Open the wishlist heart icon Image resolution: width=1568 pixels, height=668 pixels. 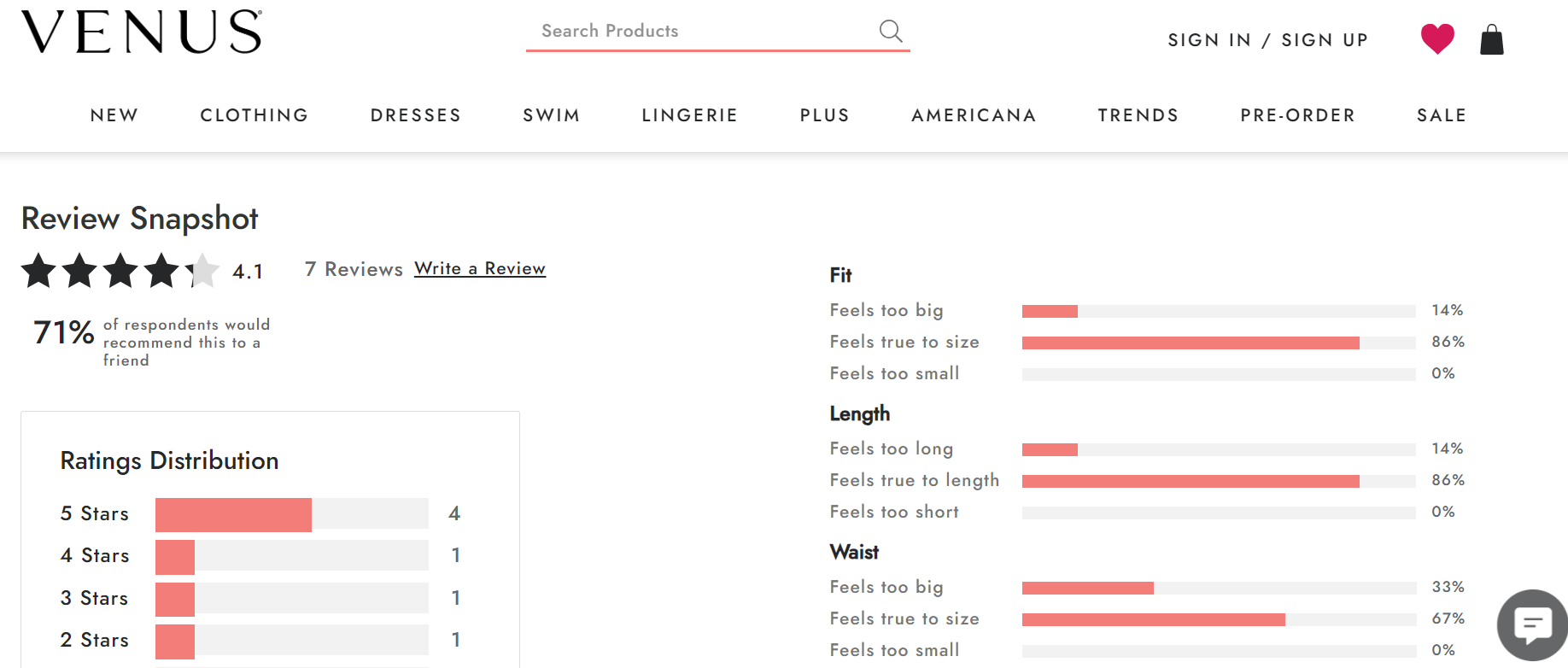(x=1437, y=38)
